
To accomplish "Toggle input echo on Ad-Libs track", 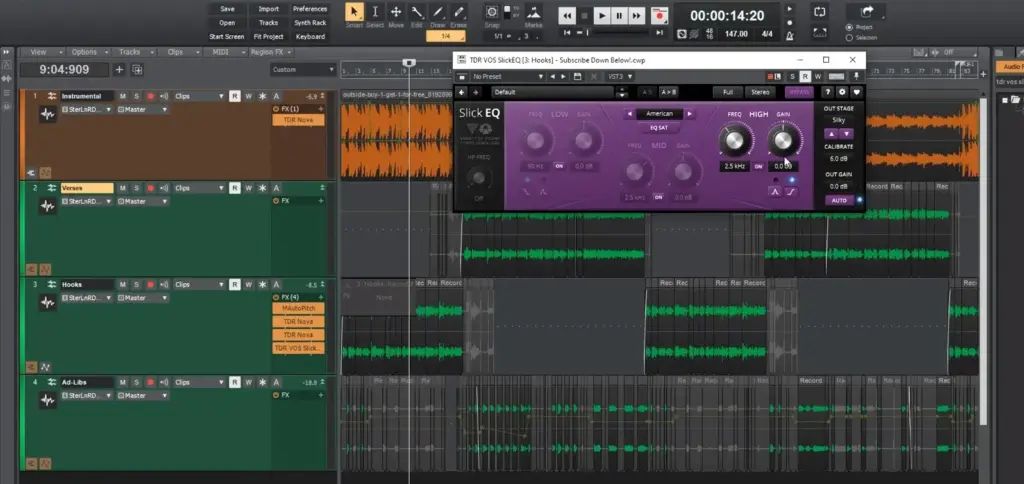I will 164,382.
